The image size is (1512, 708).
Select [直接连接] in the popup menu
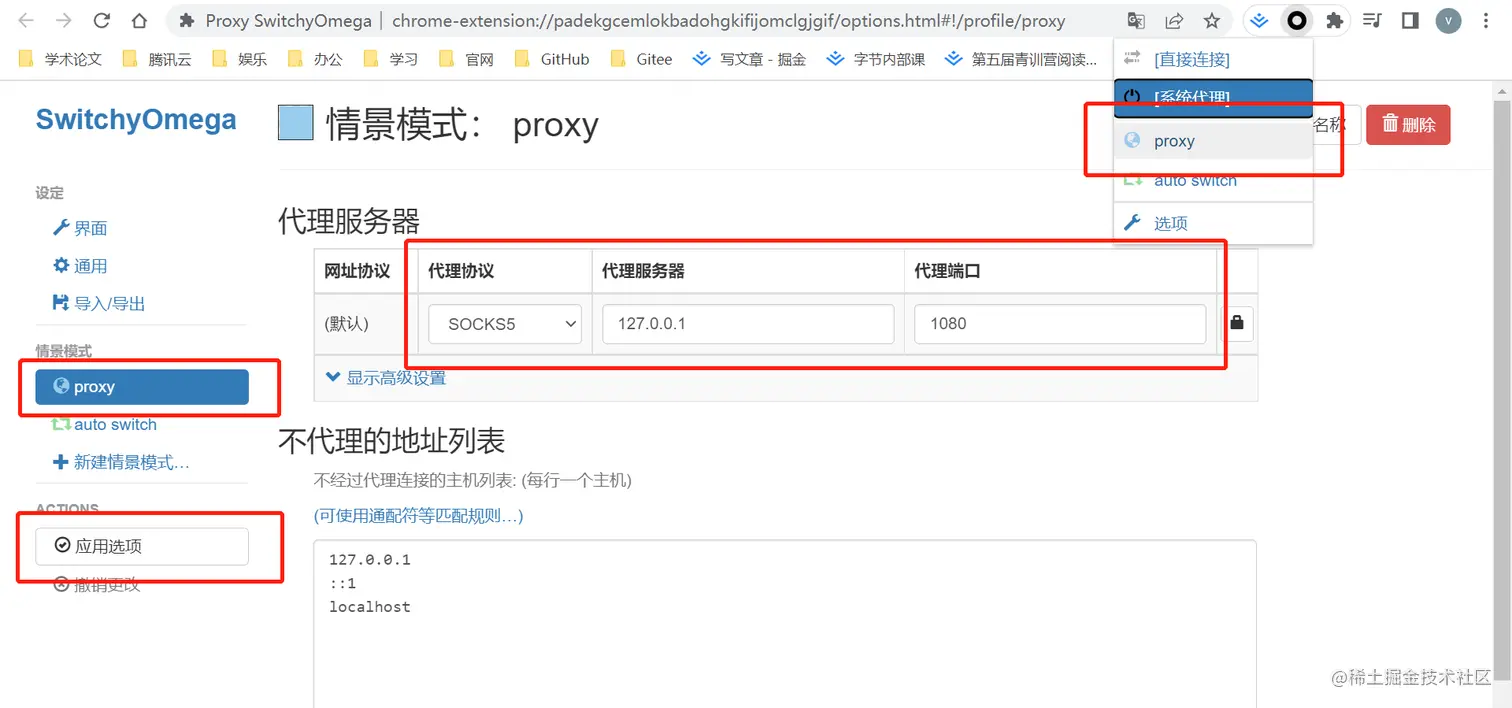point(1213,59)
